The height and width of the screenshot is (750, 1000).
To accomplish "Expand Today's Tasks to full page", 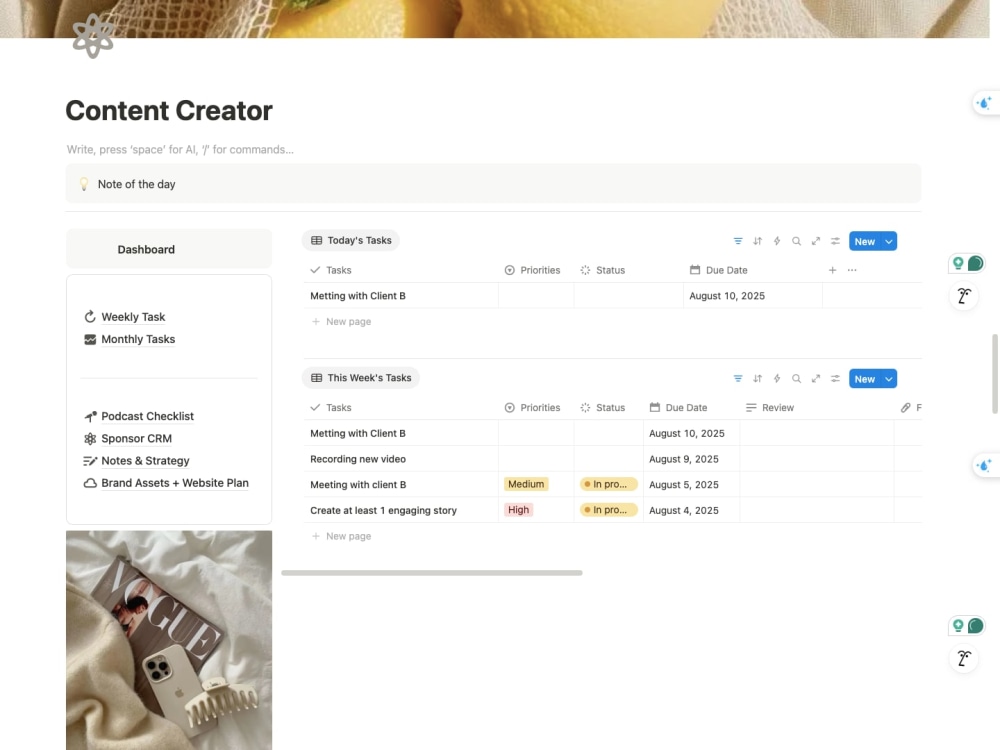I will [816, 241].
